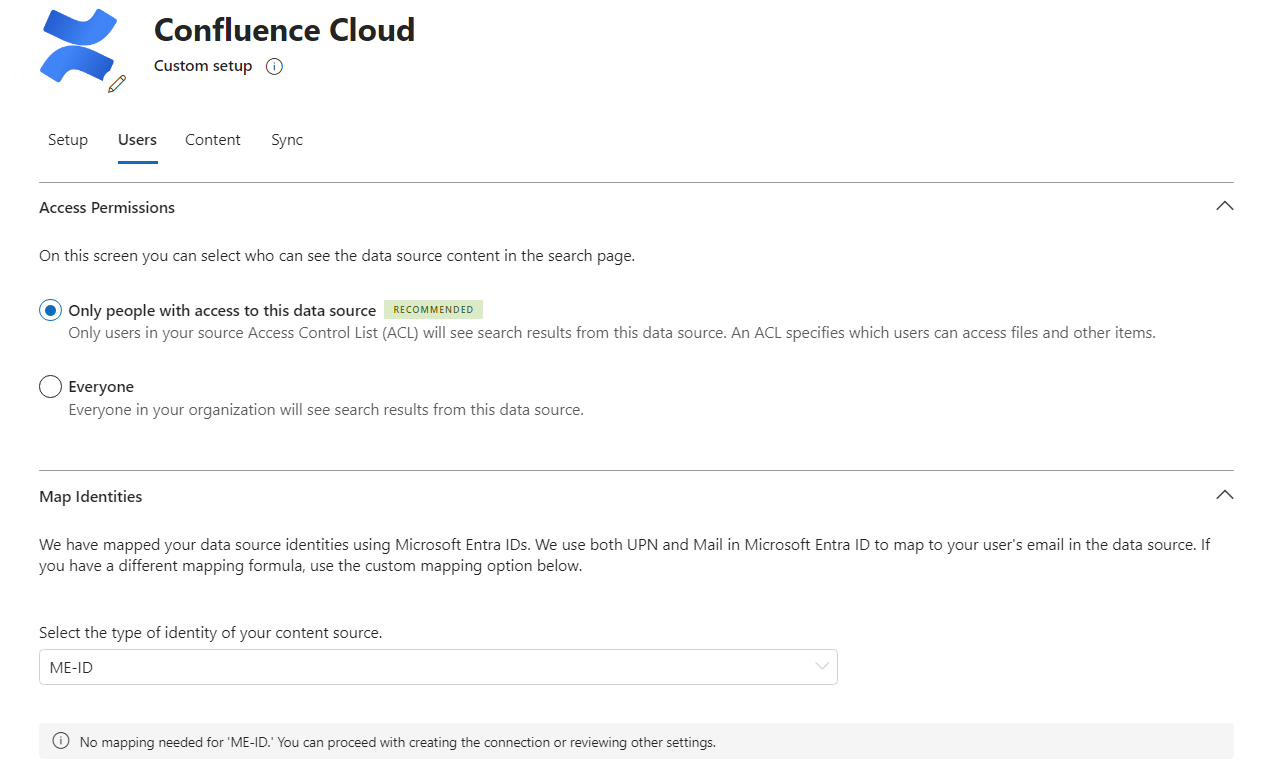Screen dimensions: 1271x779
Task: Switch to the Setup tab
Action: (68, 140)
